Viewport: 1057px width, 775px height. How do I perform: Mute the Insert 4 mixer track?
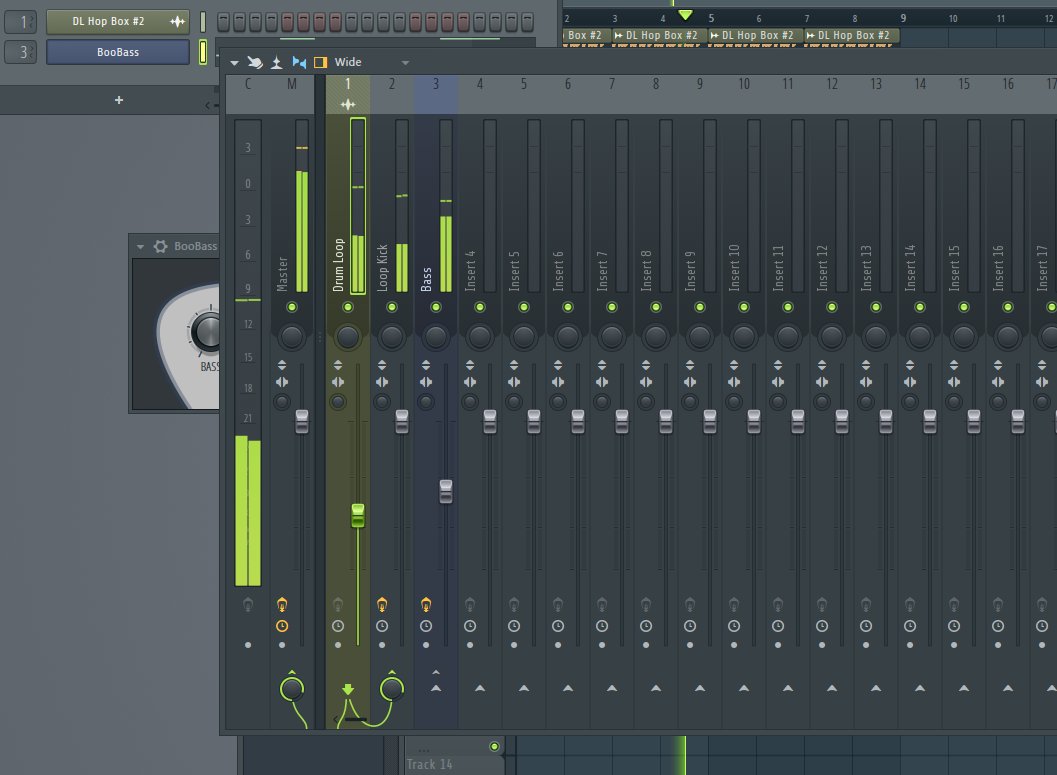pyautogui.click(x=480, y=307)
